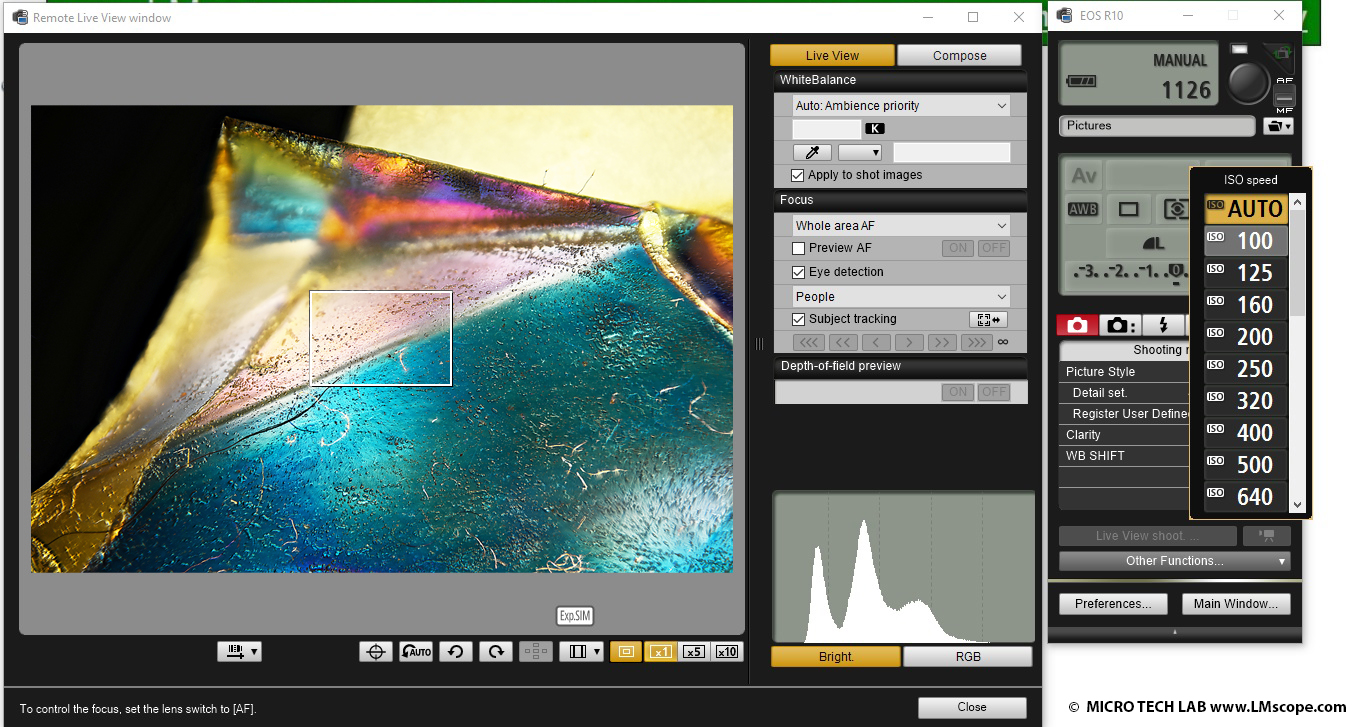This screenshot has height=727, width=1366.
Task: Show the RGB histogram
Action: point(967,657)
